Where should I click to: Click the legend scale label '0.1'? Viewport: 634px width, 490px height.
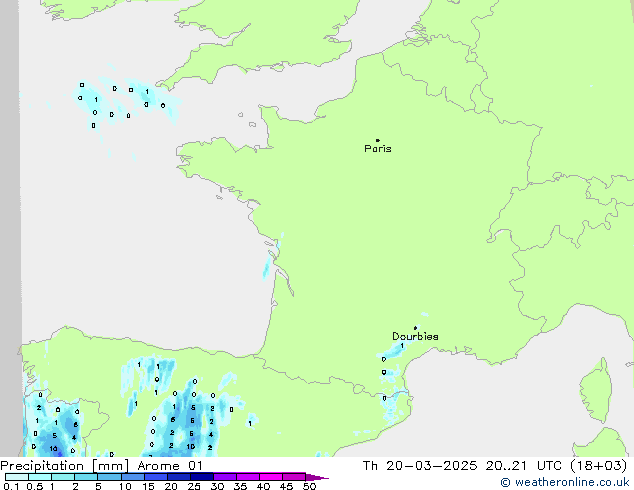coord(10,486)
